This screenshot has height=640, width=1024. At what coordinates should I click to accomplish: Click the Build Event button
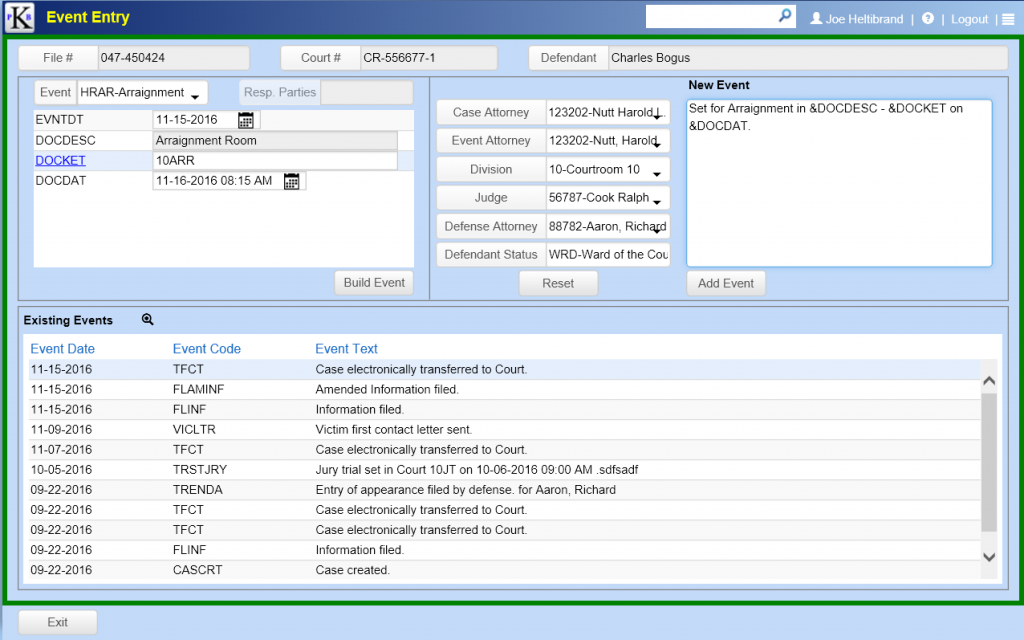point(374,283)
